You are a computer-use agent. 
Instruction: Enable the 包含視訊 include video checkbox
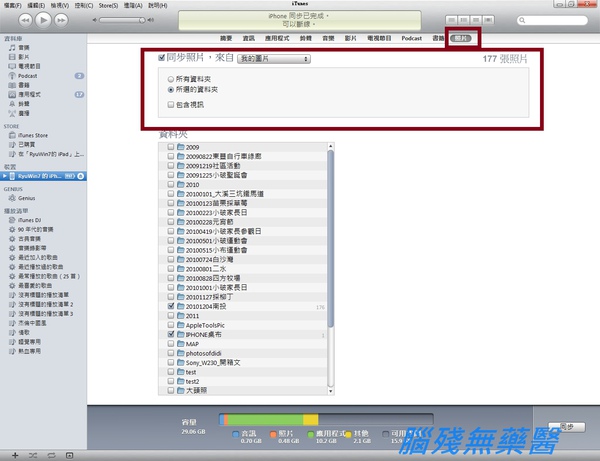click(x=171, y=104)
